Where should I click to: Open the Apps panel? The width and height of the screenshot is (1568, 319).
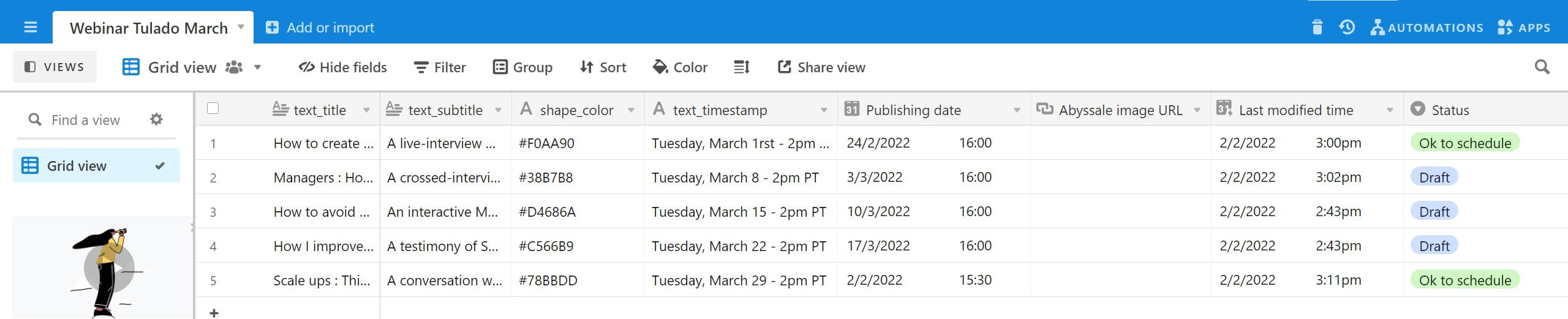tap(1524, 28)
